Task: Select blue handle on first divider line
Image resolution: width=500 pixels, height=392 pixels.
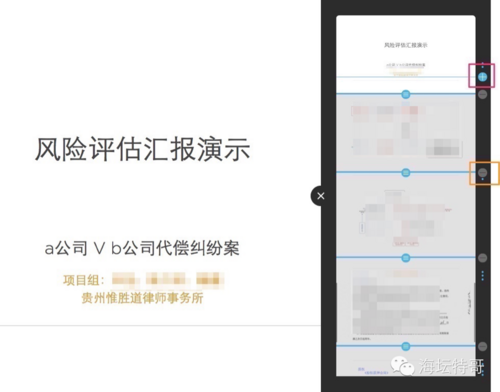Action: pos(406,95)
